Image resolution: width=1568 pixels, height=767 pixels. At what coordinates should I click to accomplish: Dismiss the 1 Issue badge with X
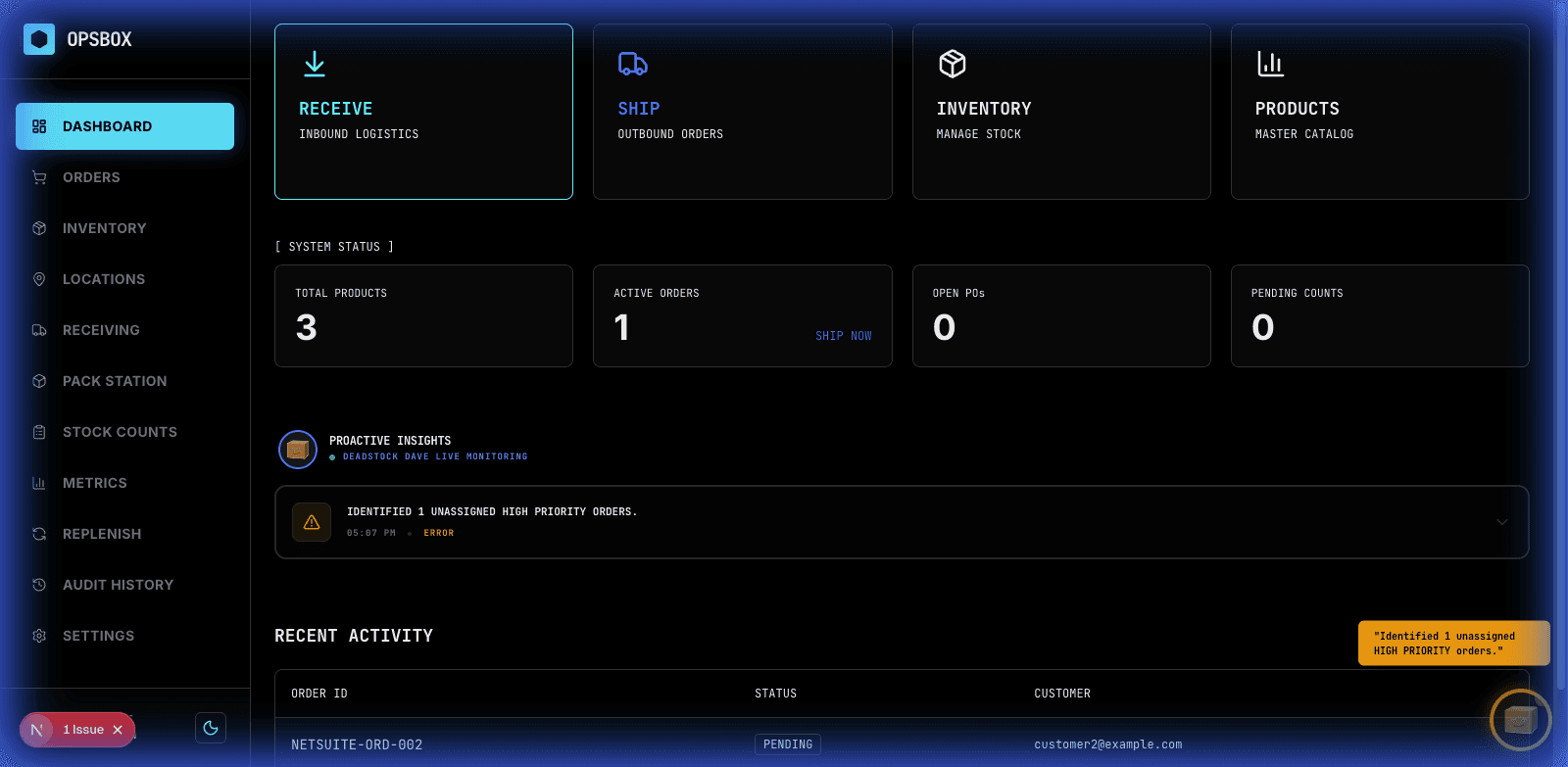click(118, 730)
